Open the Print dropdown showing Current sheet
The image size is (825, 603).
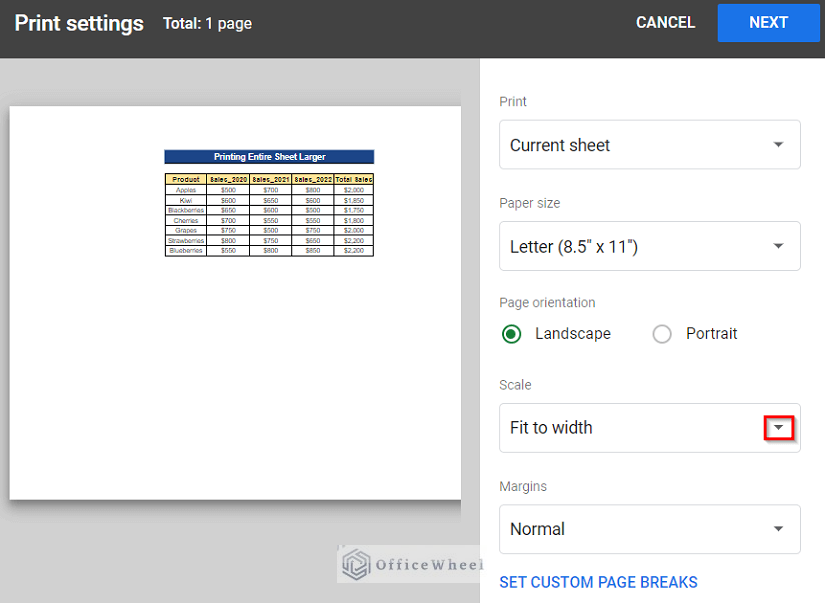coord(649,144)
